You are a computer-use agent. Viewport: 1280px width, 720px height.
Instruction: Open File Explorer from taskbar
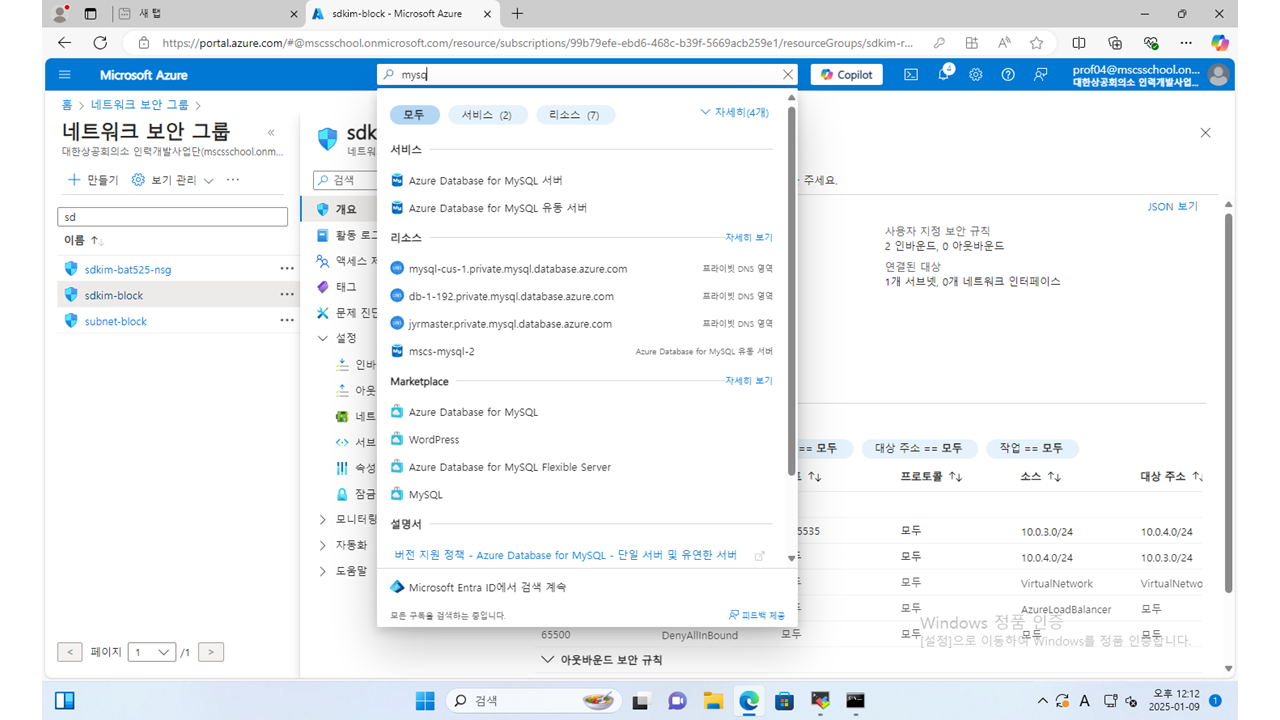[x=712, y=700]
